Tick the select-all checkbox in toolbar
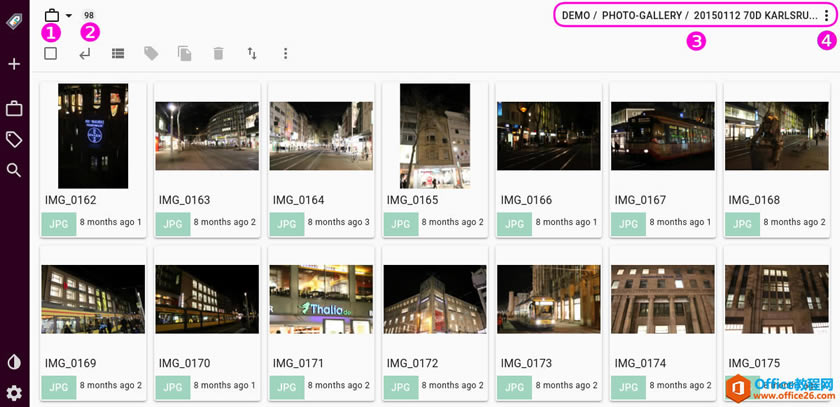Screen dimensions: 840x407 pyautogui.click(x=51, y=54)
